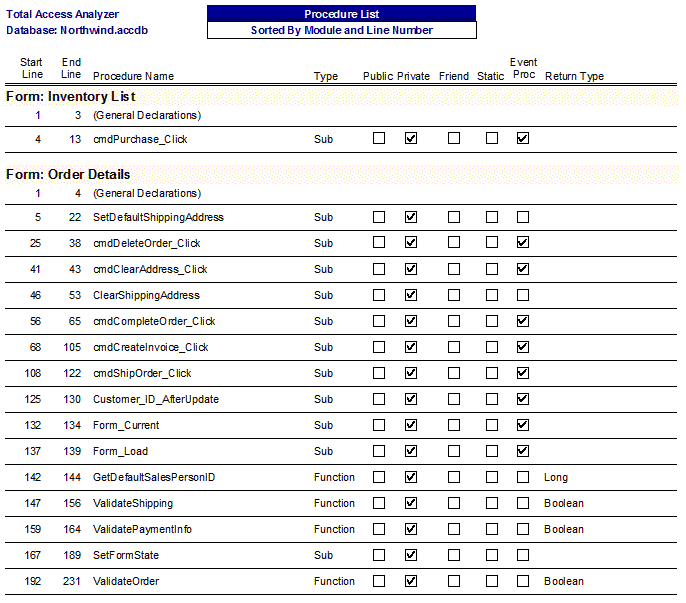Select the Form: Inventory List group header

click(x=71, y=97)
